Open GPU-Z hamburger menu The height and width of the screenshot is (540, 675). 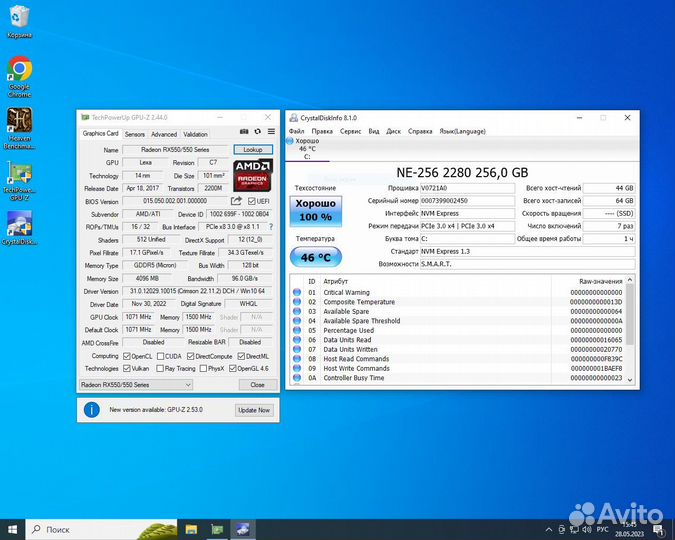click(271, 131)
